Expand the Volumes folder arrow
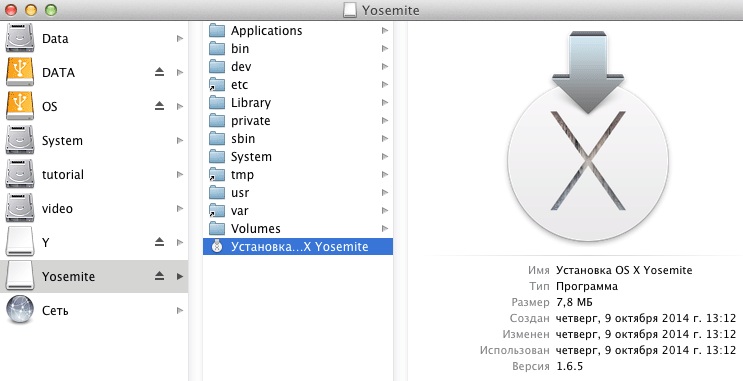 [384, 228]
